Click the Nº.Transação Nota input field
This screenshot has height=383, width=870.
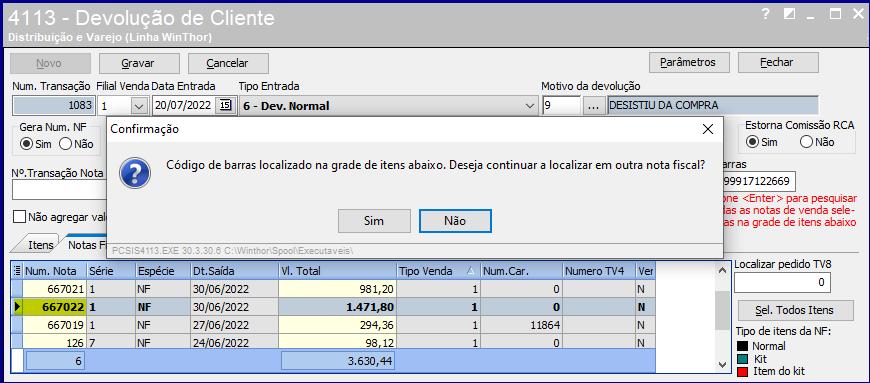click(59, 190)
